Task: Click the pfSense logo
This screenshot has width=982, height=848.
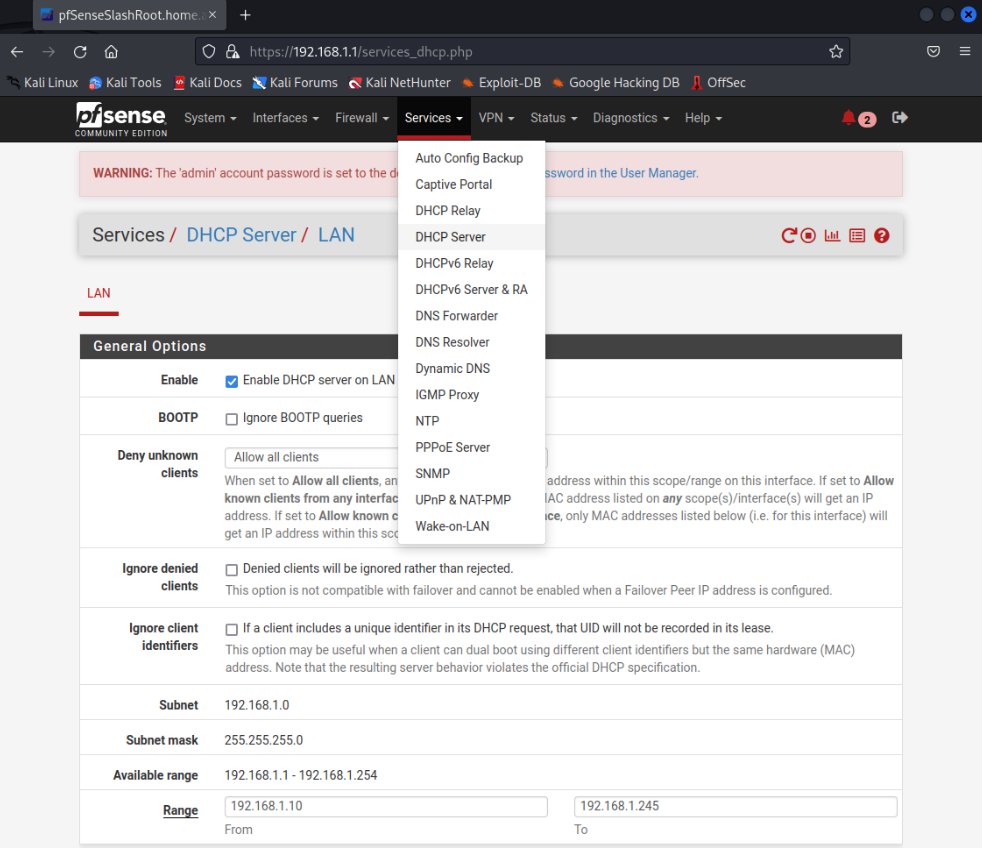Action: (121, 119)
